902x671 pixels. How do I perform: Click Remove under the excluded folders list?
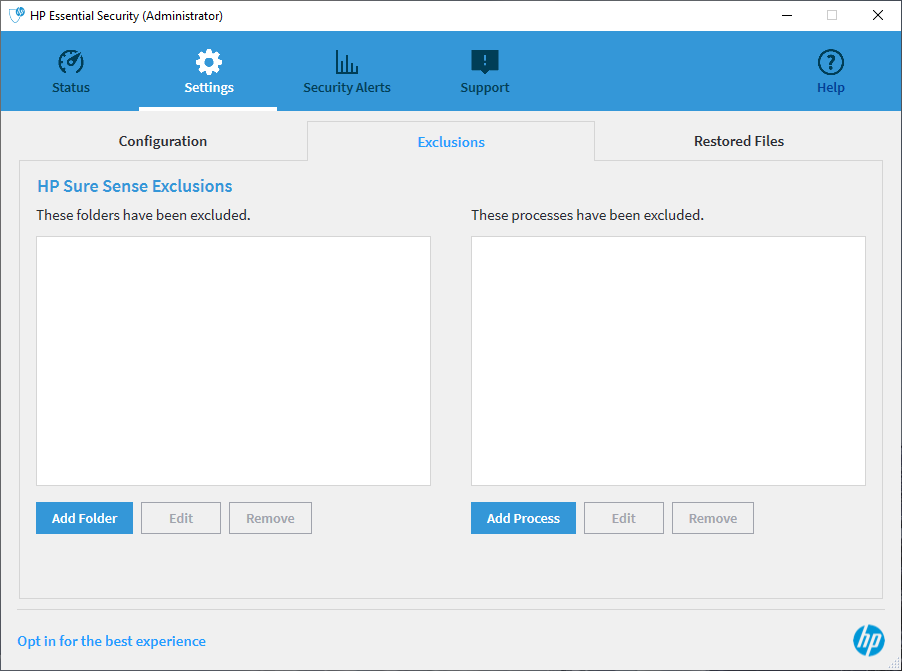(270, 518)
